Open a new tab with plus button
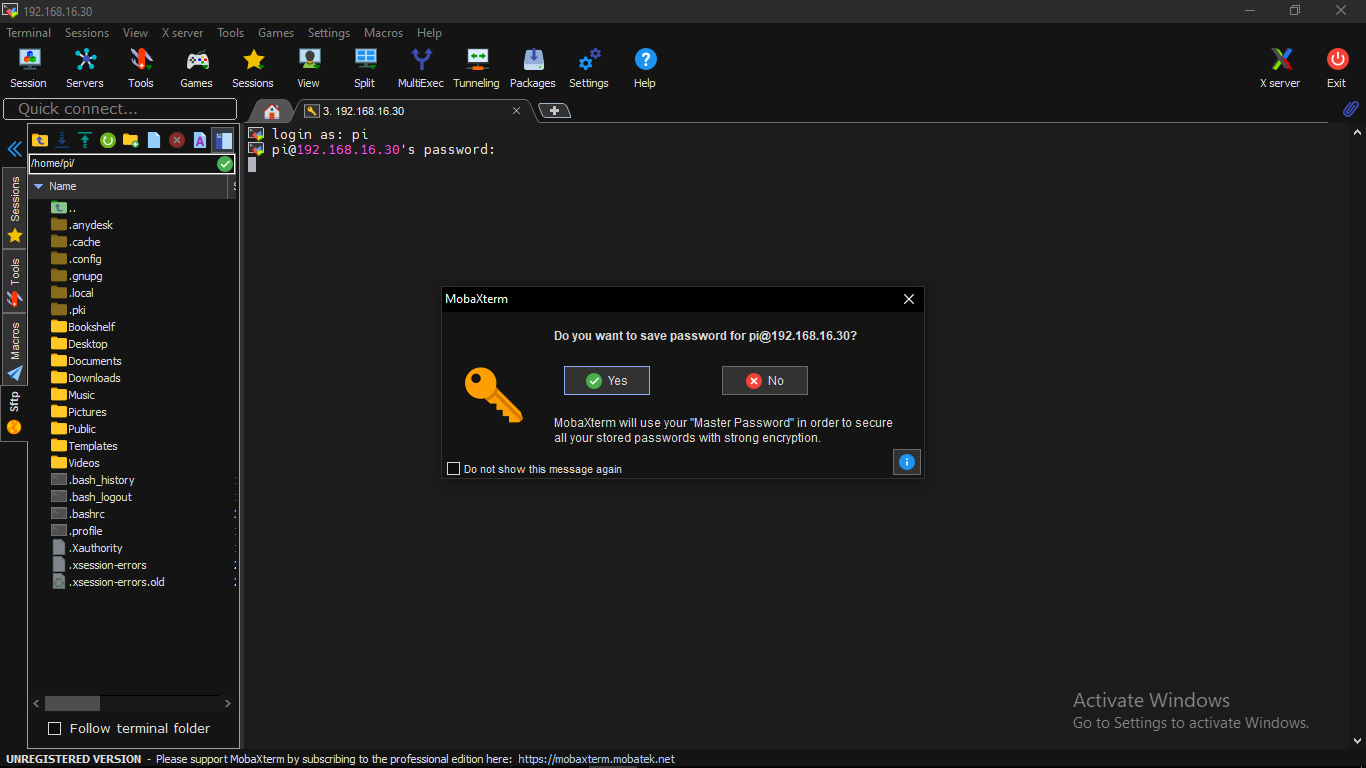The height and width of the screenshot is (768, 1366). pos(554,111)
